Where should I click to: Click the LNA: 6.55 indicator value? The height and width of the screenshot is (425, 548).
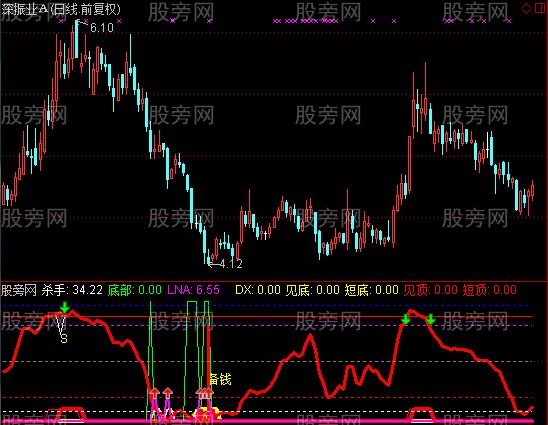click(x=194, y=290)
